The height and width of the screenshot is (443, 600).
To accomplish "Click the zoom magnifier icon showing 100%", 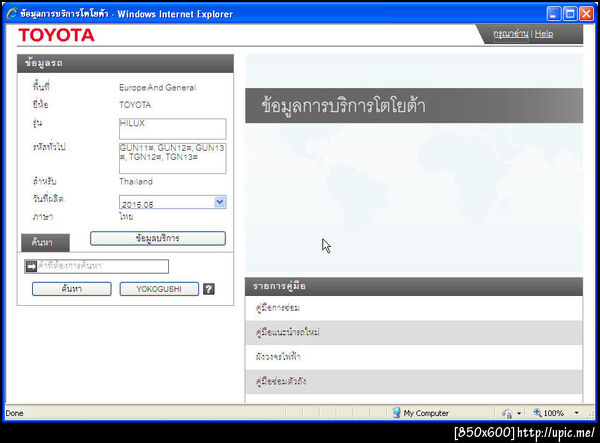I will pos(537,412).
